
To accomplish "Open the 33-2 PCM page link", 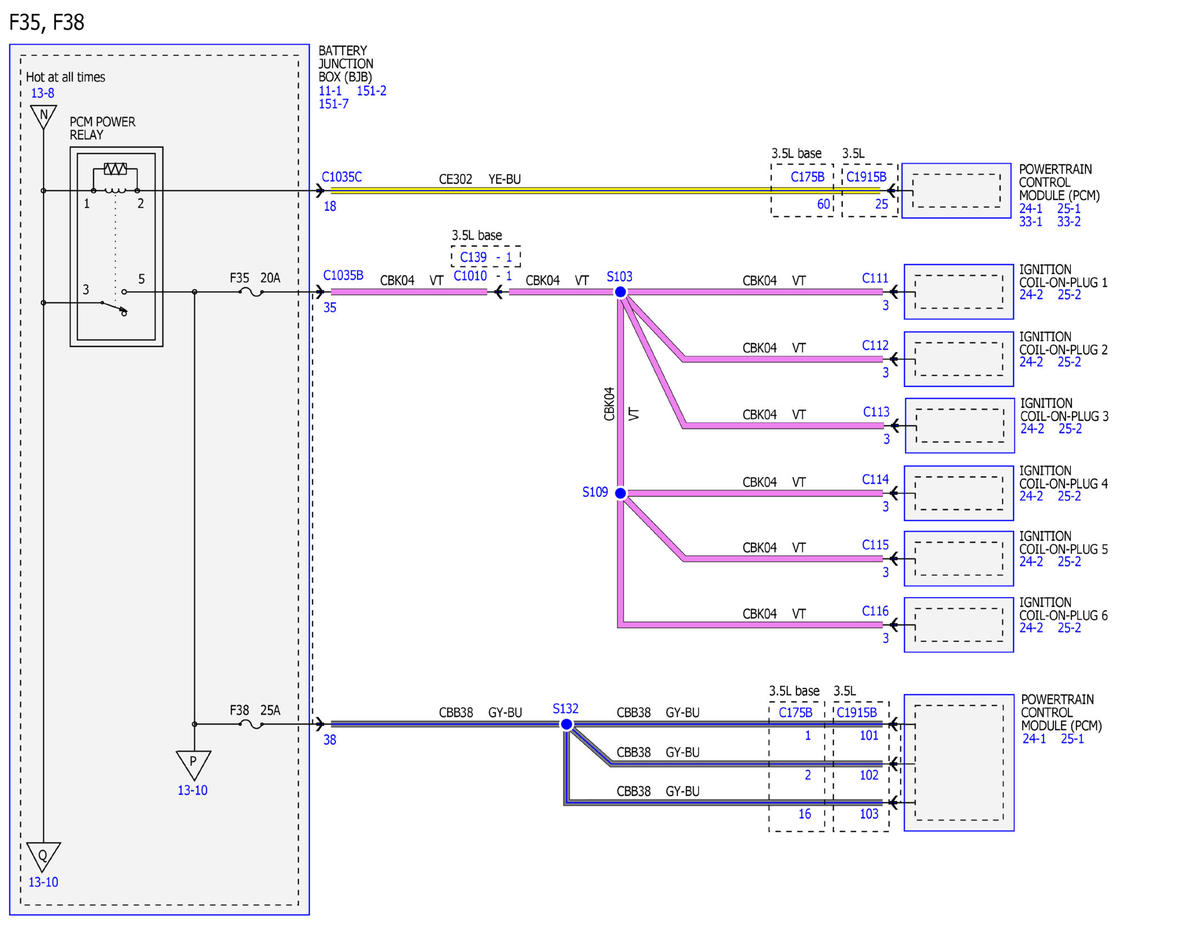I will 1069,222.
